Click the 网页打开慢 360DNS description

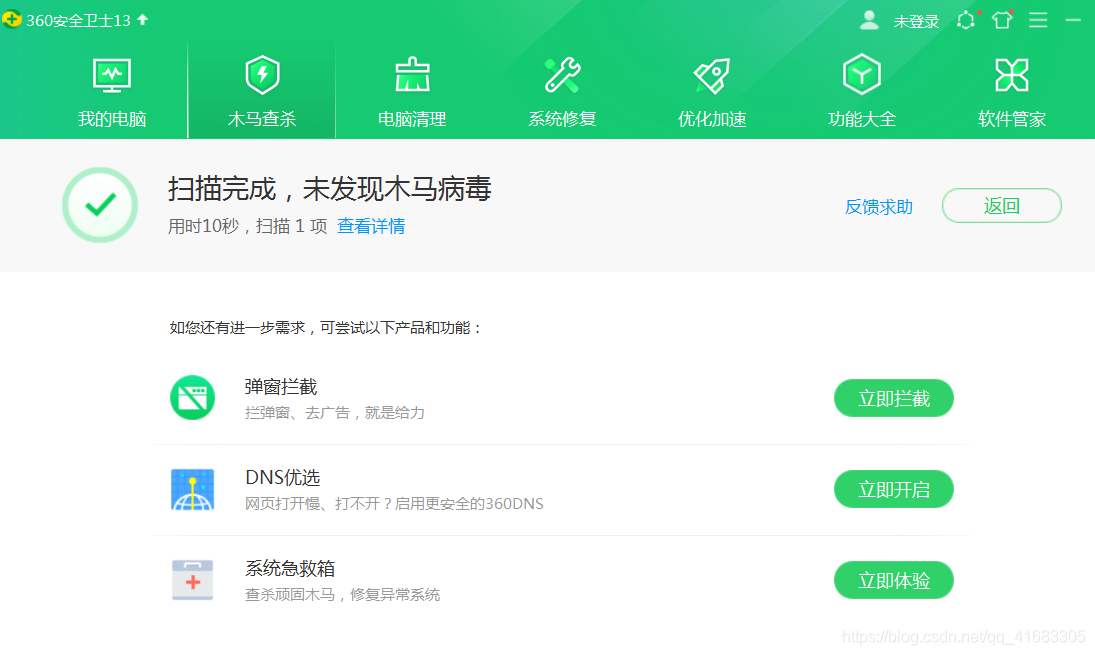click(394, 503)
